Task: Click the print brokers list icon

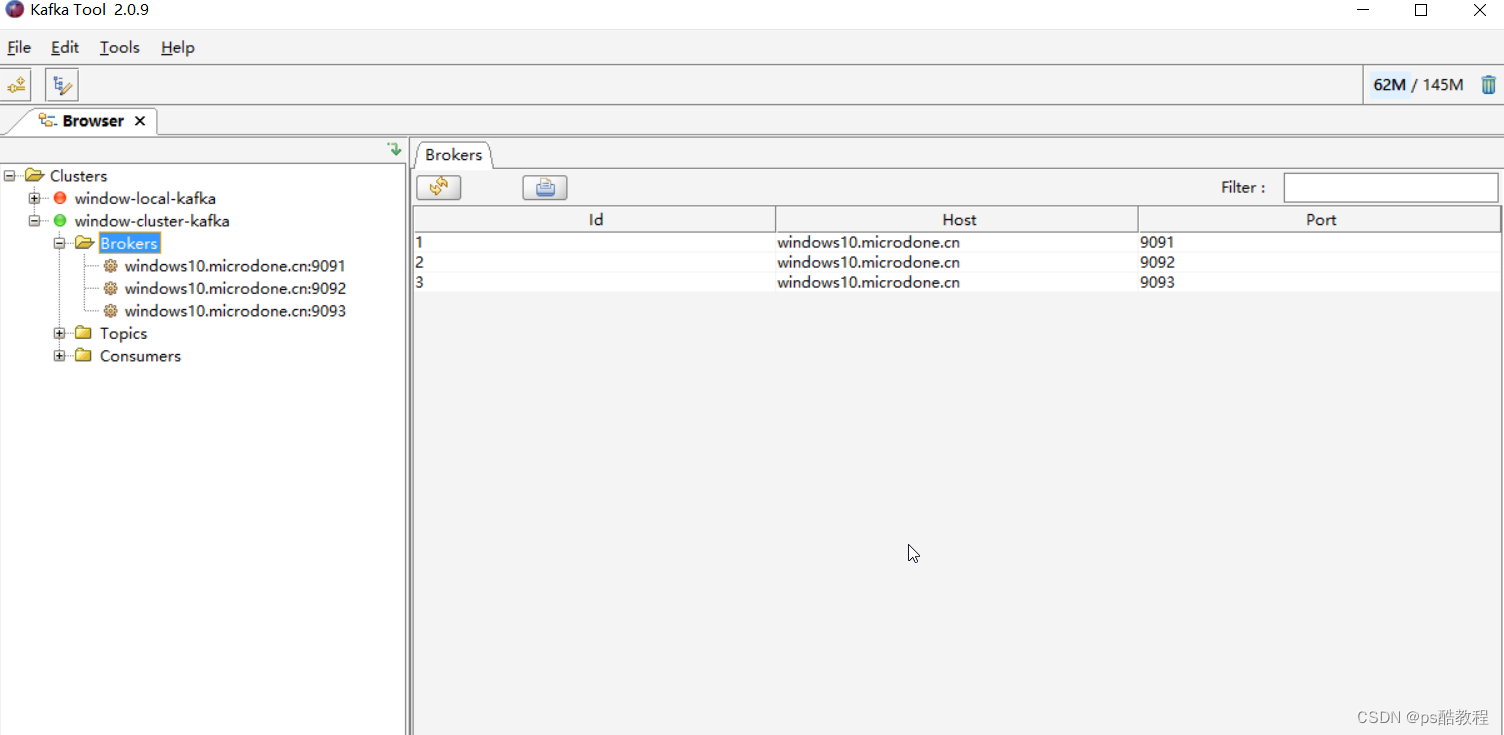Action: 545,187
